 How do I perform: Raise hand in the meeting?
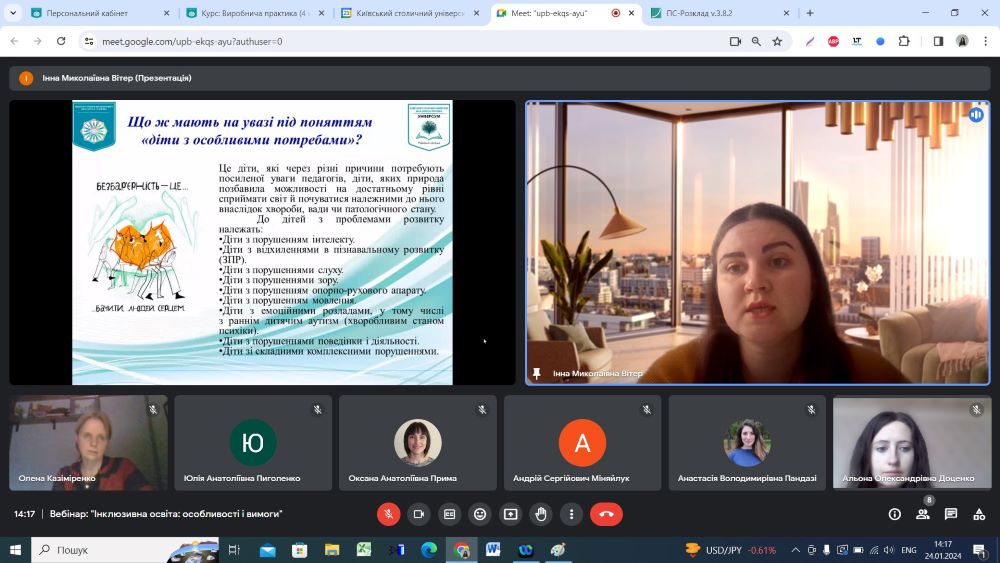[541, 514]
